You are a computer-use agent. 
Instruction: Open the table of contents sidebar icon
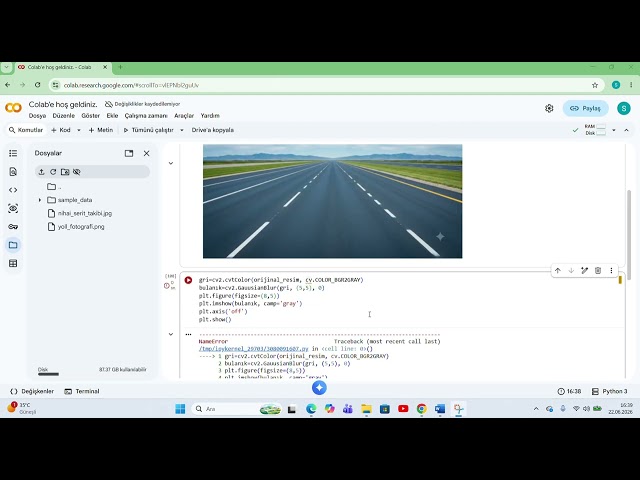13,153
